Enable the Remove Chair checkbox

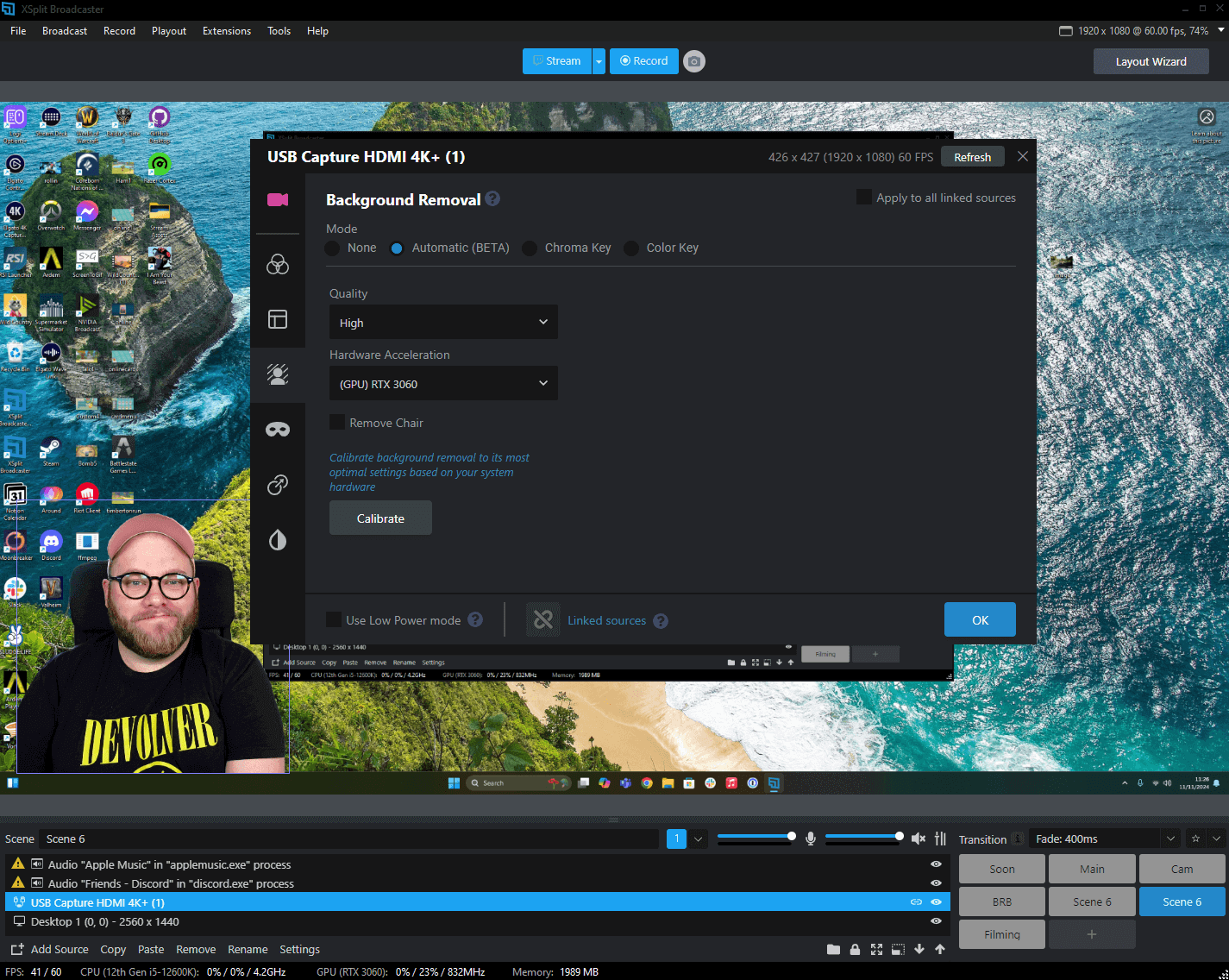coord(337,423)
